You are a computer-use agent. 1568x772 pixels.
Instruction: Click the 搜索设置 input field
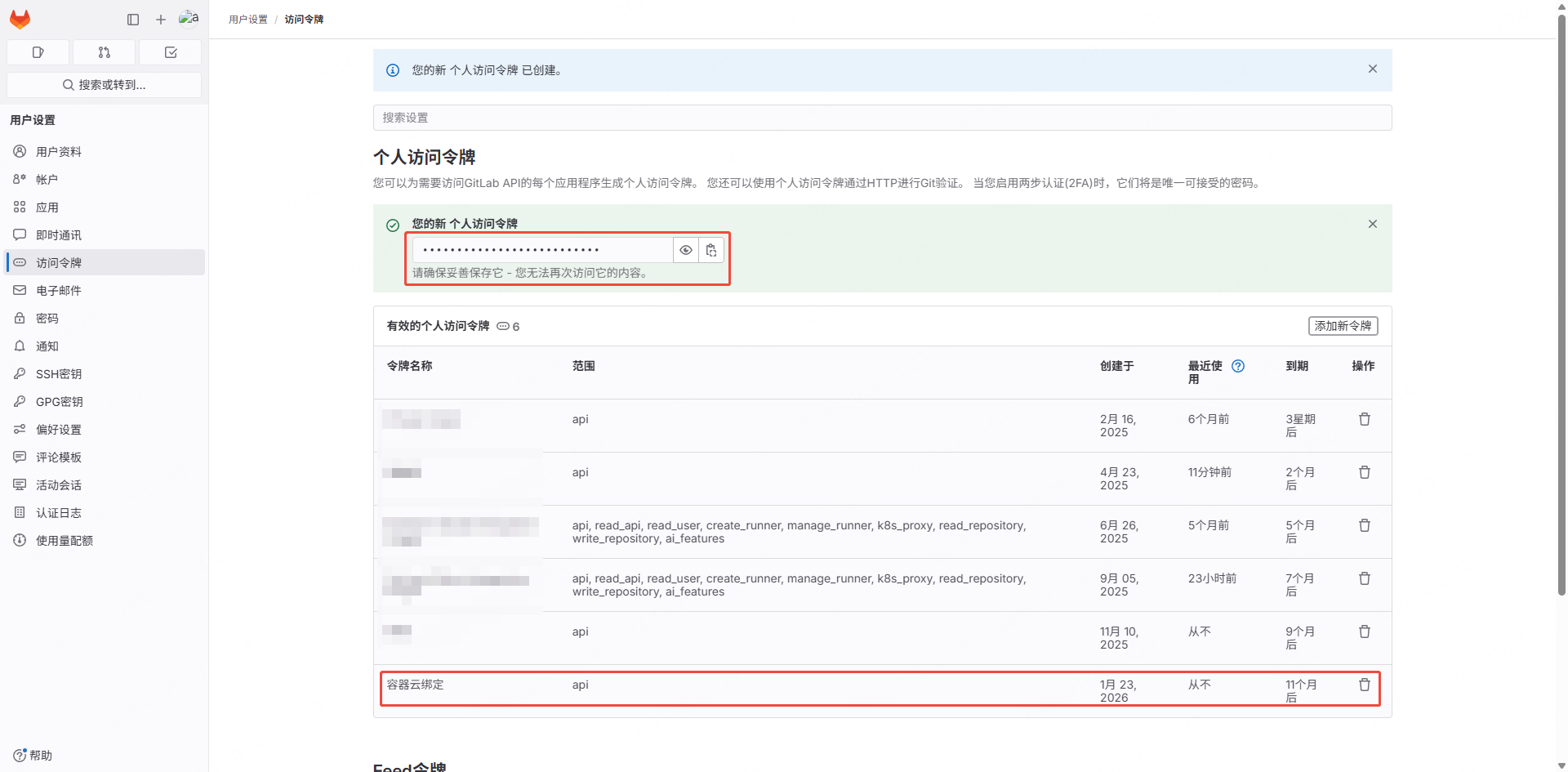click(882, 118)
